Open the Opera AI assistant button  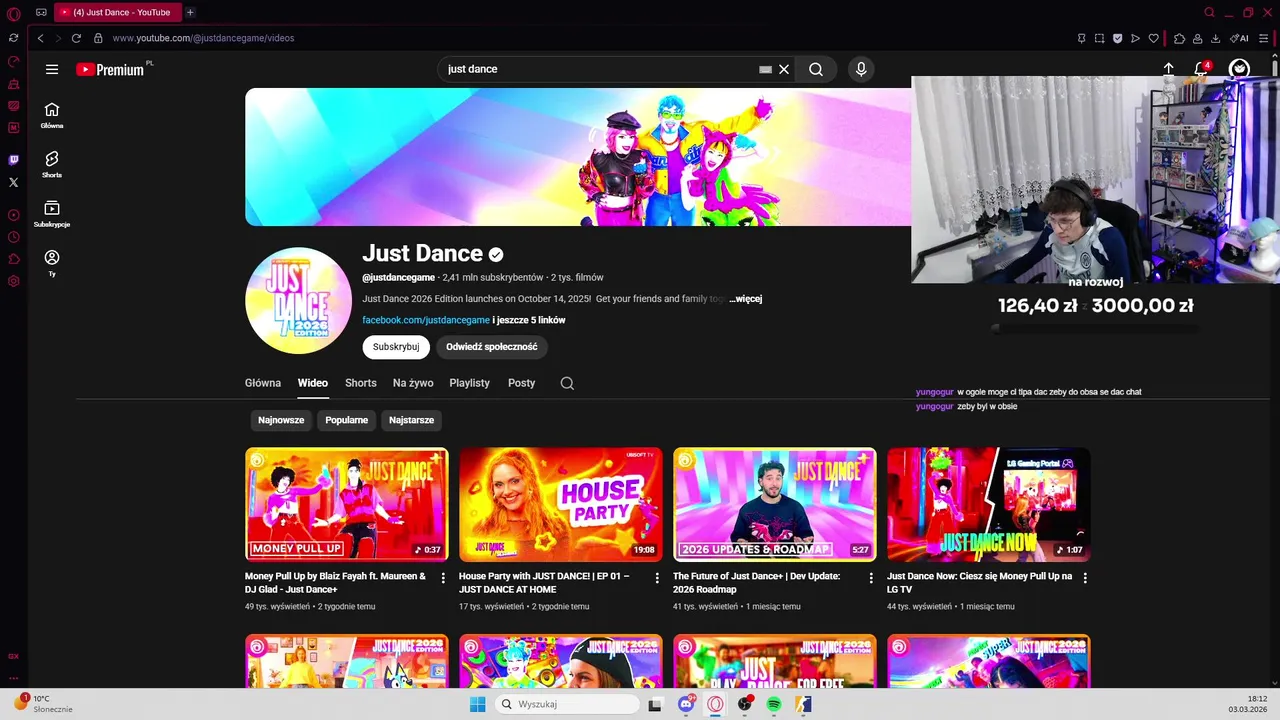(x=1239, y=38)
